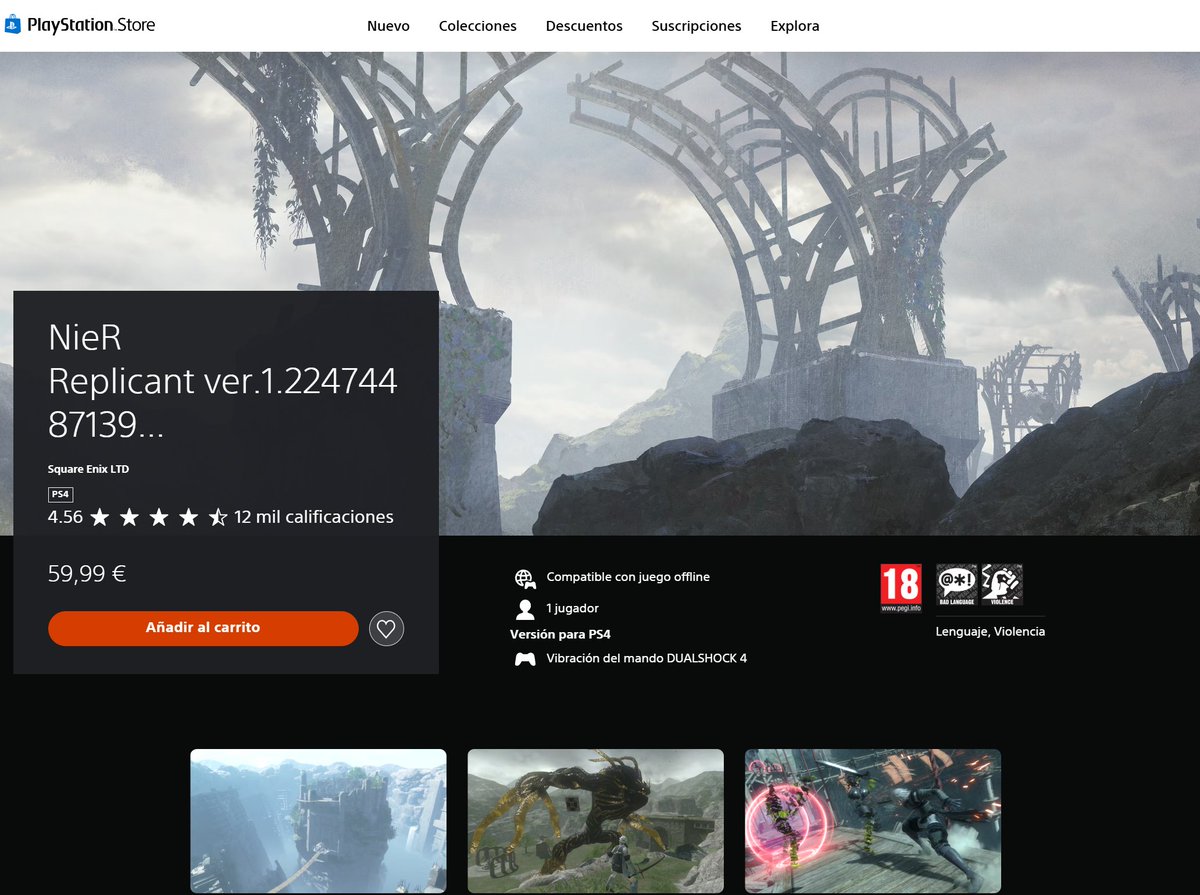Select the Explora menu item

coord(795,26)
